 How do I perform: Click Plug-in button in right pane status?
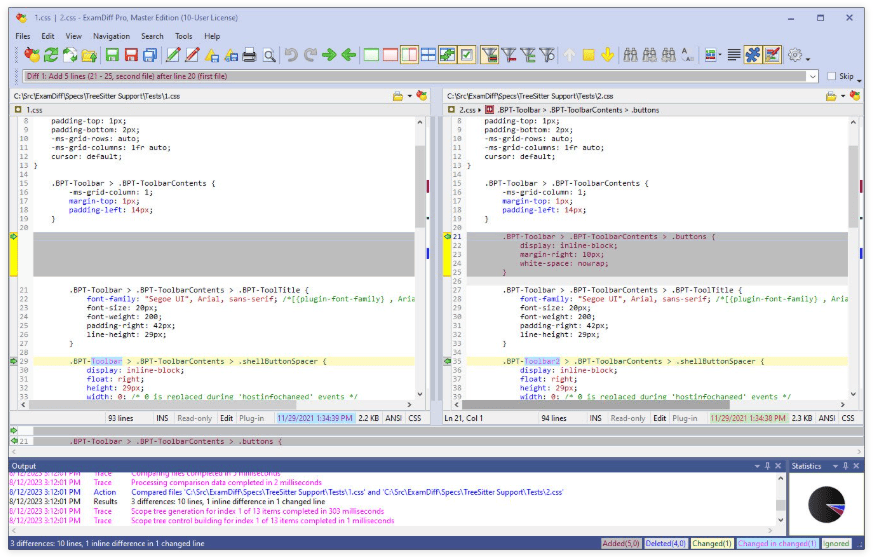685,418
